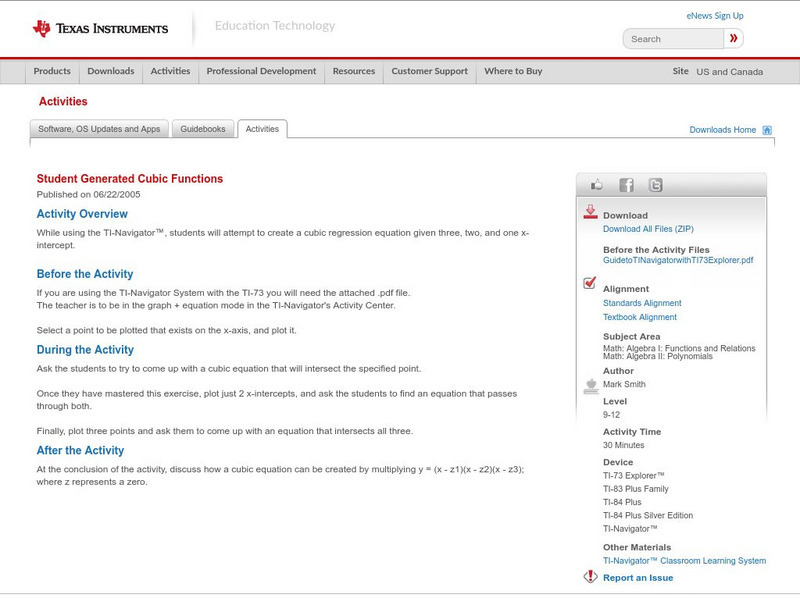Click the Author stamp icon

[591, 386]
